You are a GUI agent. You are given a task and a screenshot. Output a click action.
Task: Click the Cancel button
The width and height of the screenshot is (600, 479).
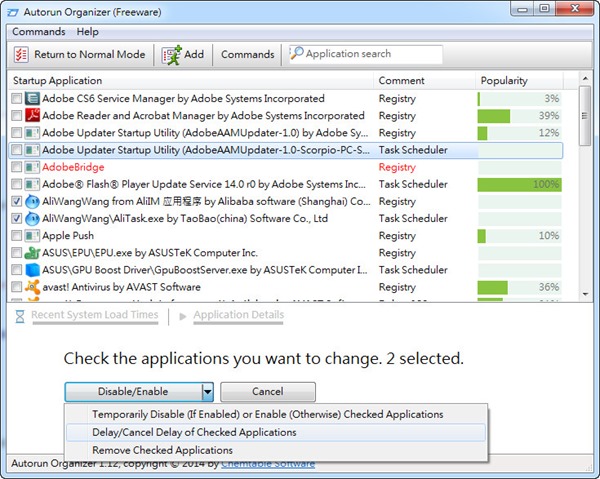click(268, 392)
